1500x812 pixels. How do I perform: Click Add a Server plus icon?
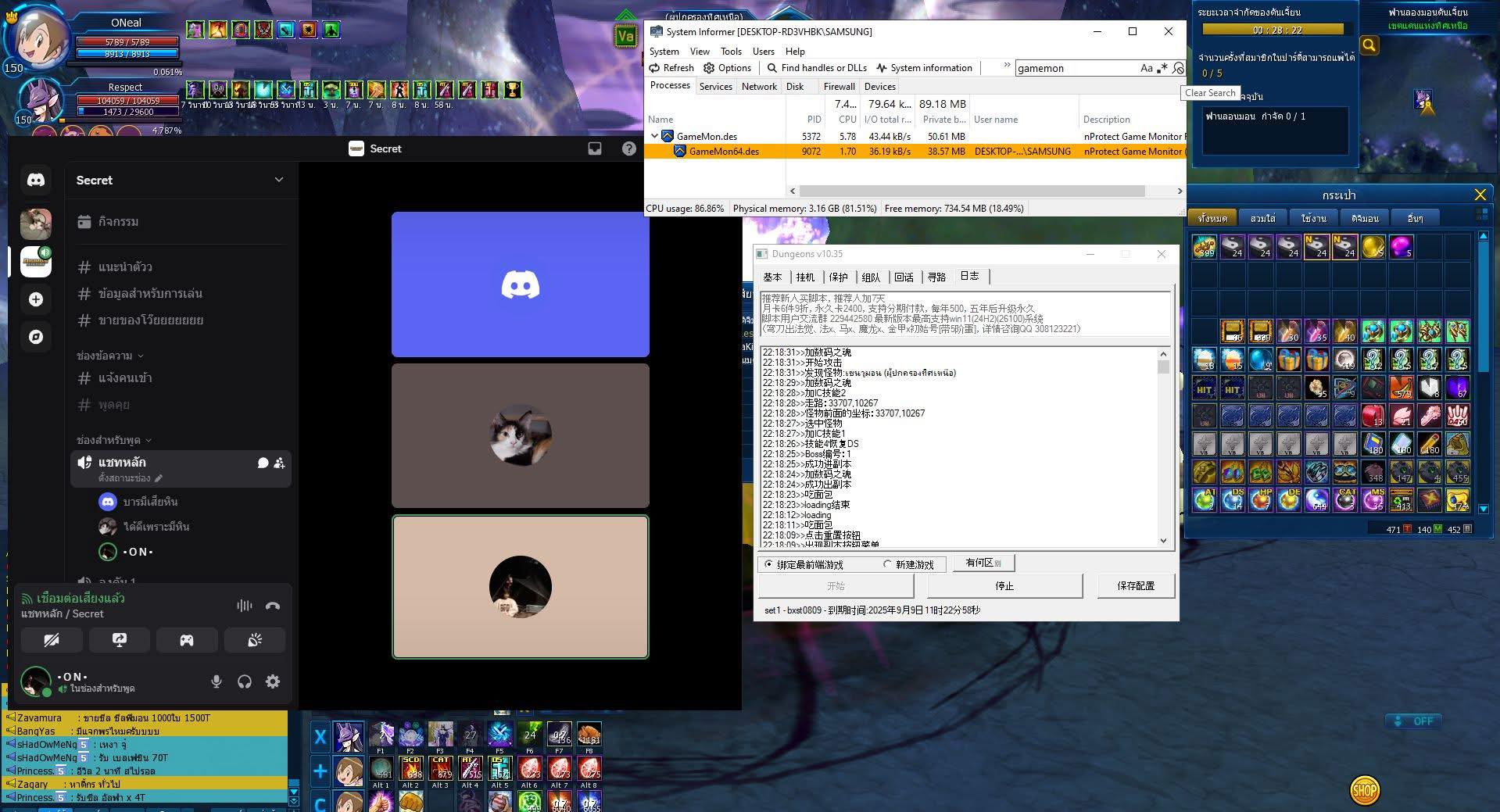tap(36, 299)
